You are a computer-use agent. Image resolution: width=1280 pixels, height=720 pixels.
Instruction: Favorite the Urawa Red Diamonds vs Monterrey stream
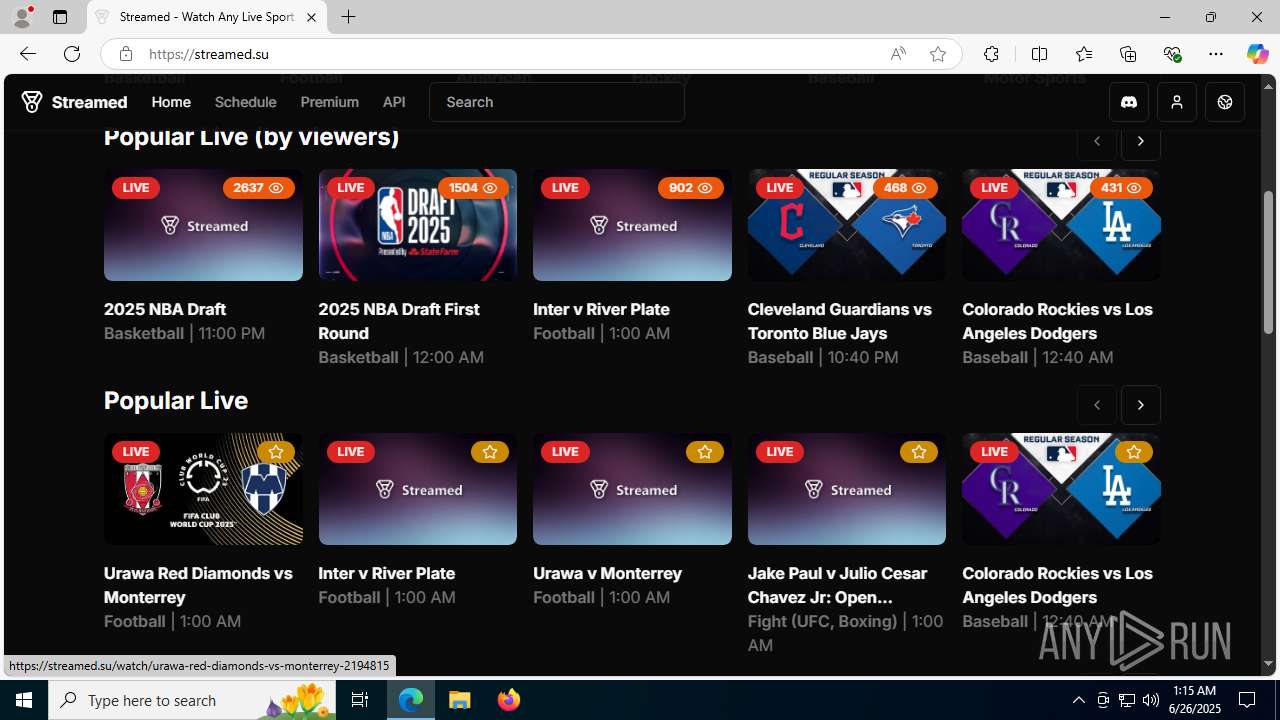[276, 452]
